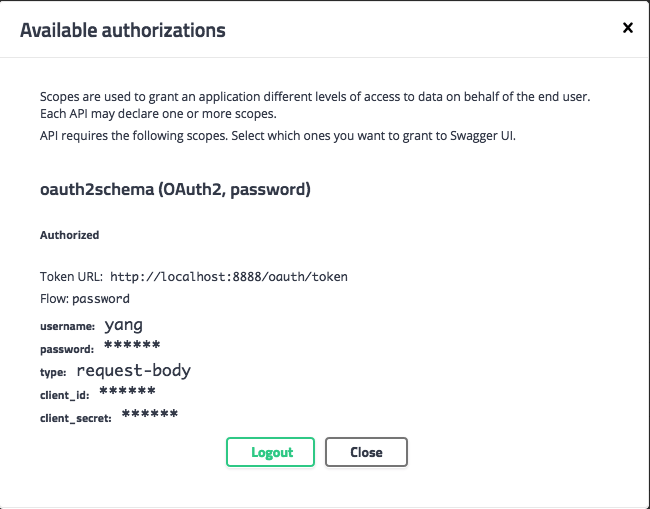This screenshot has height=509, width=650.
Task: Click the masked client_secret value
Action: click(150, 416)
